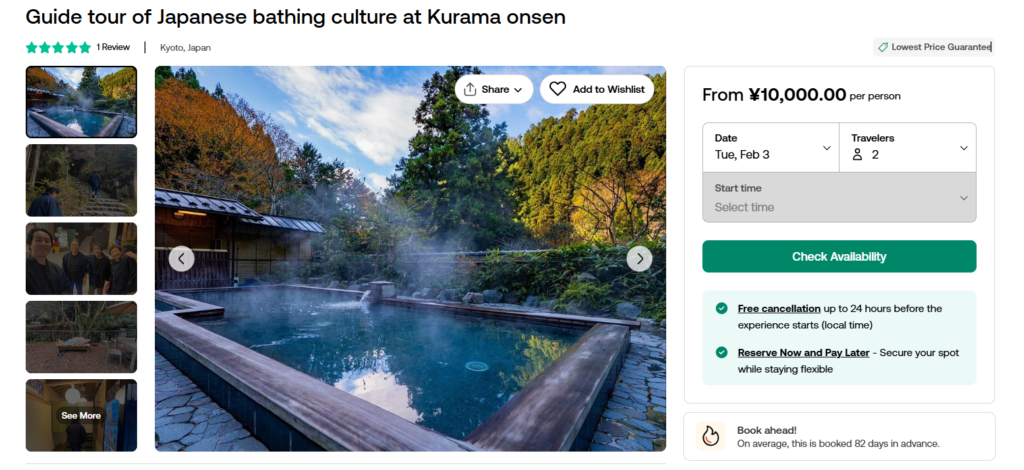Click the heart icon to add to wishlist
Image resolution: width=1024 pixels, height=470 pixels.
pos(558,89)
